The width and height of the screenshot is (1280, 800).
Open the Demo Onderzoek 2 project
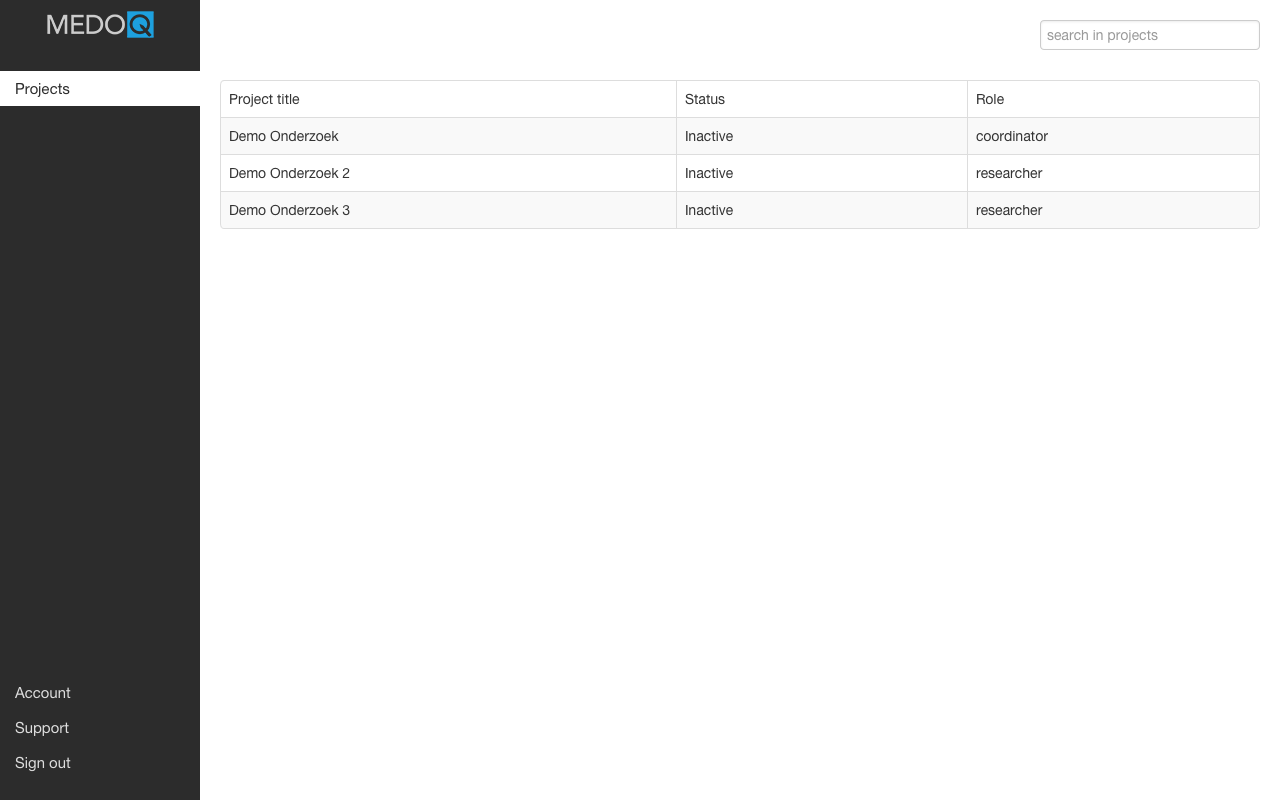click(x=290, y=173)
